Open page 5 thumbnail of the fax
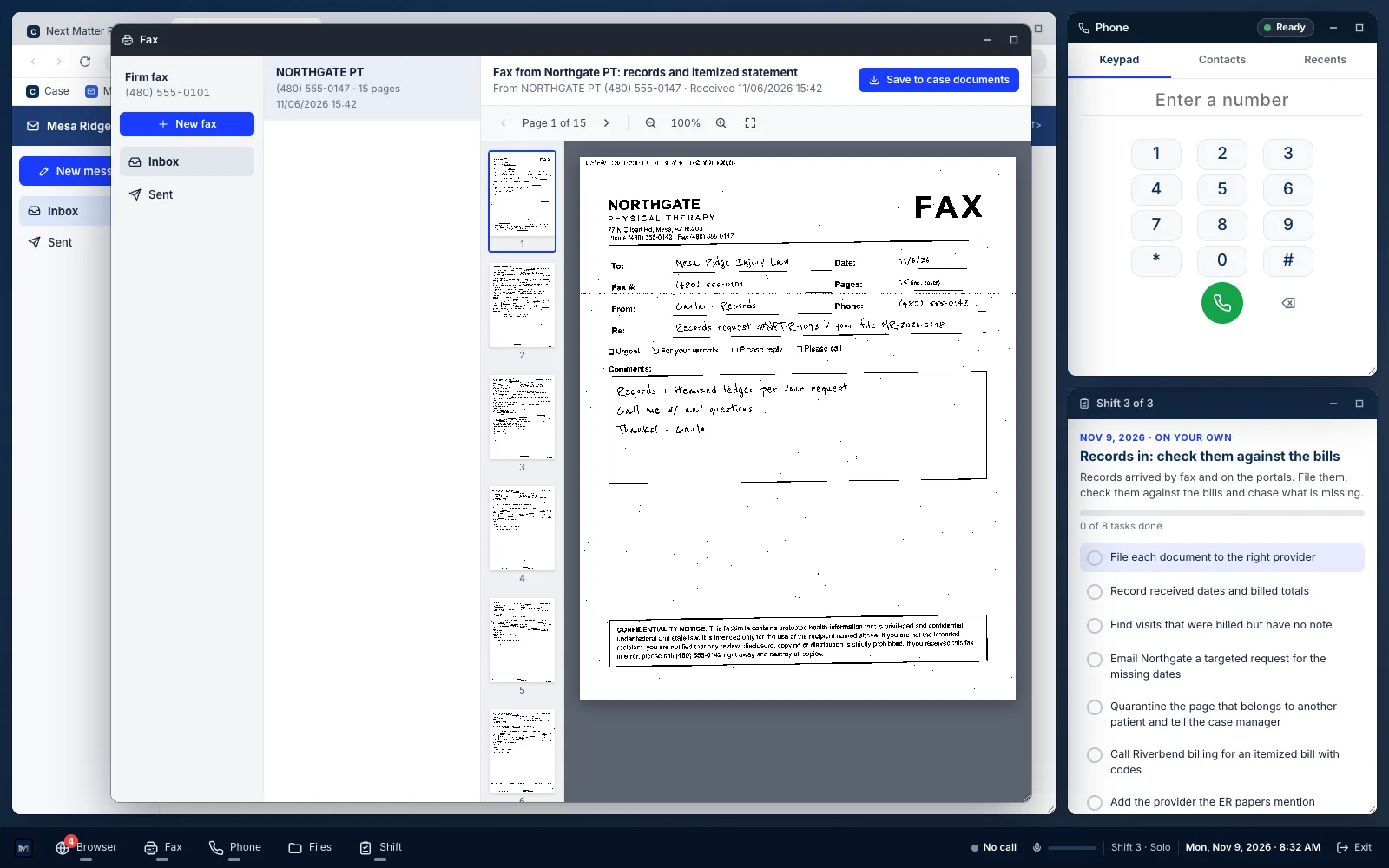This screenshot has height=868, width=1389. pos(522,641)
